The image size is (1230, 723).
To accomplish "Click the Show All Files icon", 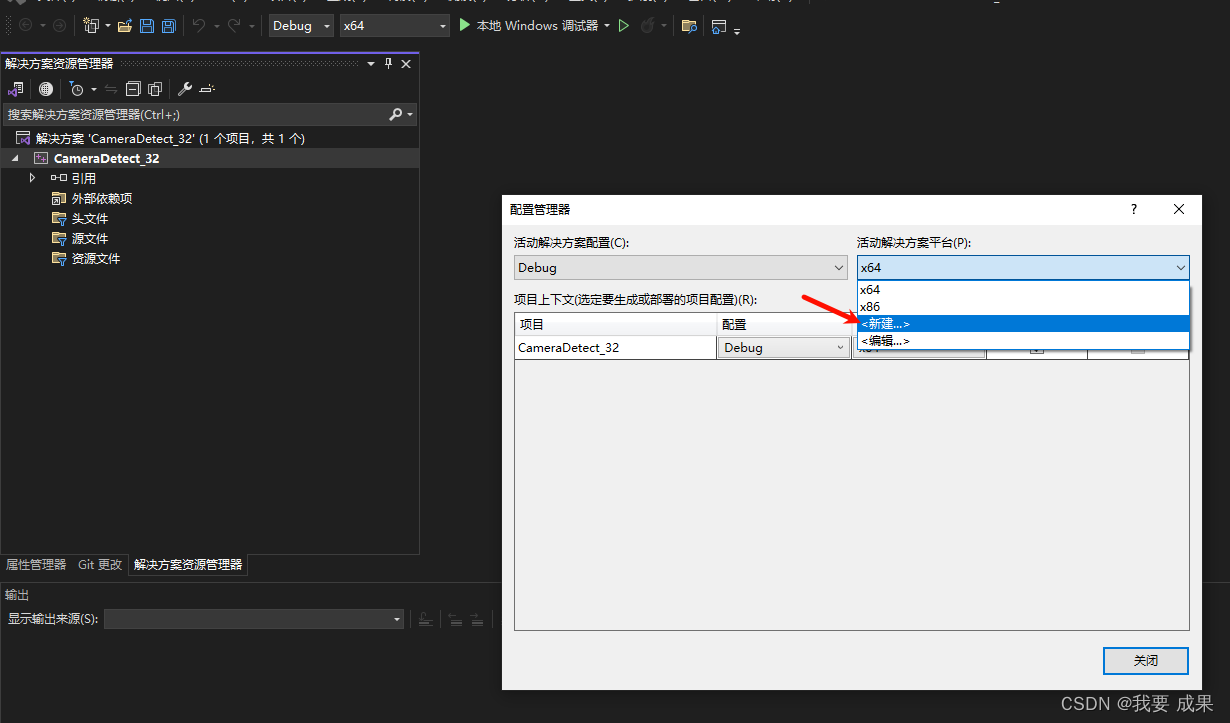I will (x=155, y=89).
